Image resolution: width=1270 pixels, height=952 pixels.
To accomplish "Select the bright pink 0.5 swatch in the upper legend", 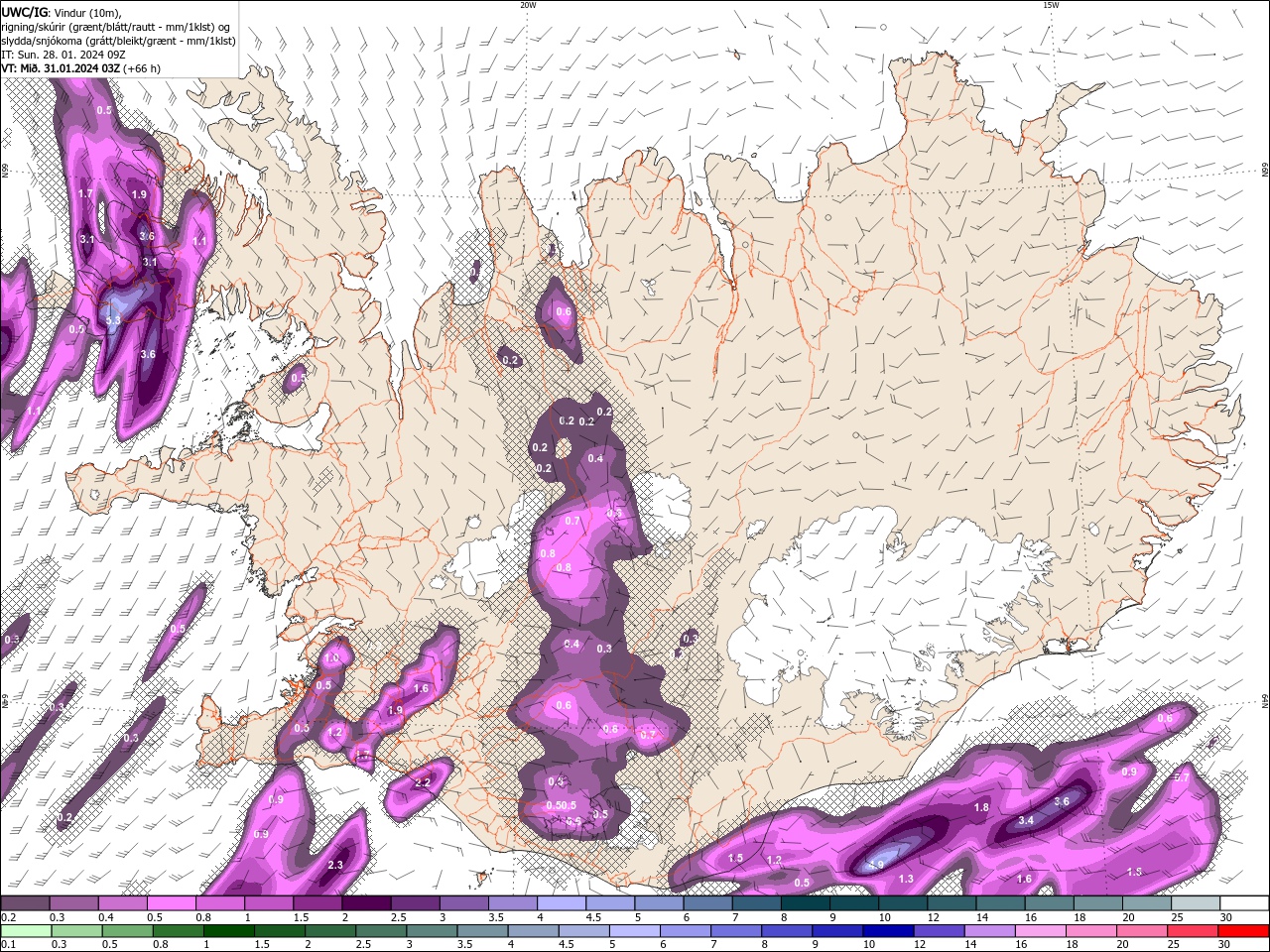I will [x=172, y=903].
